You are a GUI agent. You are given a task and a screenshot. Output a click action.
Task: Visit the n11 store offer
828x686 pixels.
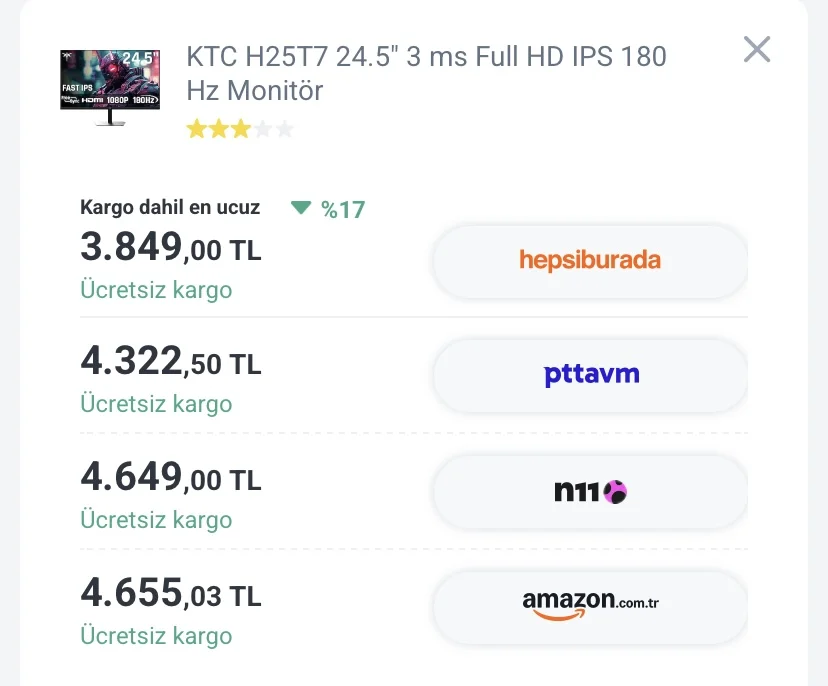tap(590, 492)
